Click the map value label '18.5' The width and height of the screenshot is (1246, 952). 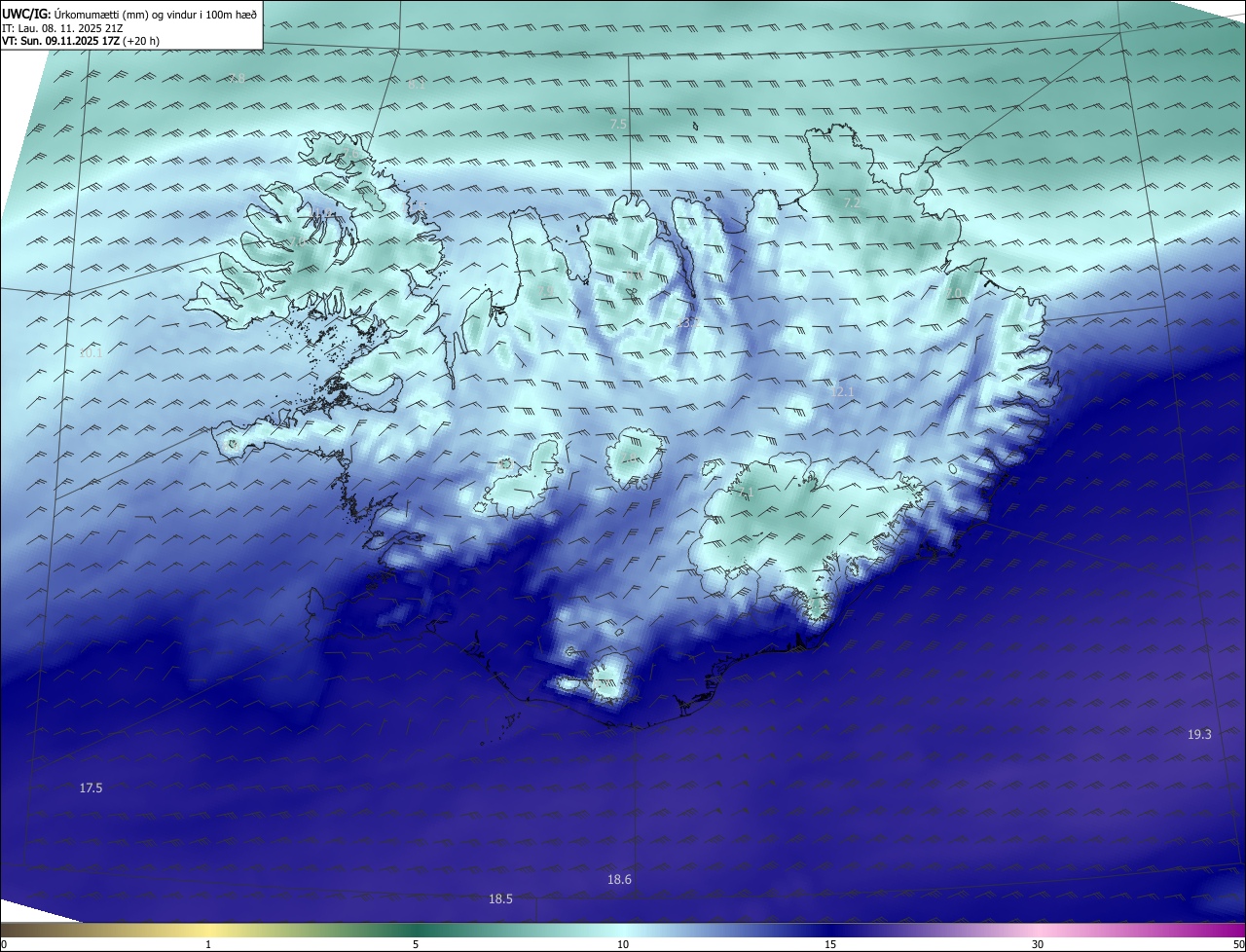500,899
